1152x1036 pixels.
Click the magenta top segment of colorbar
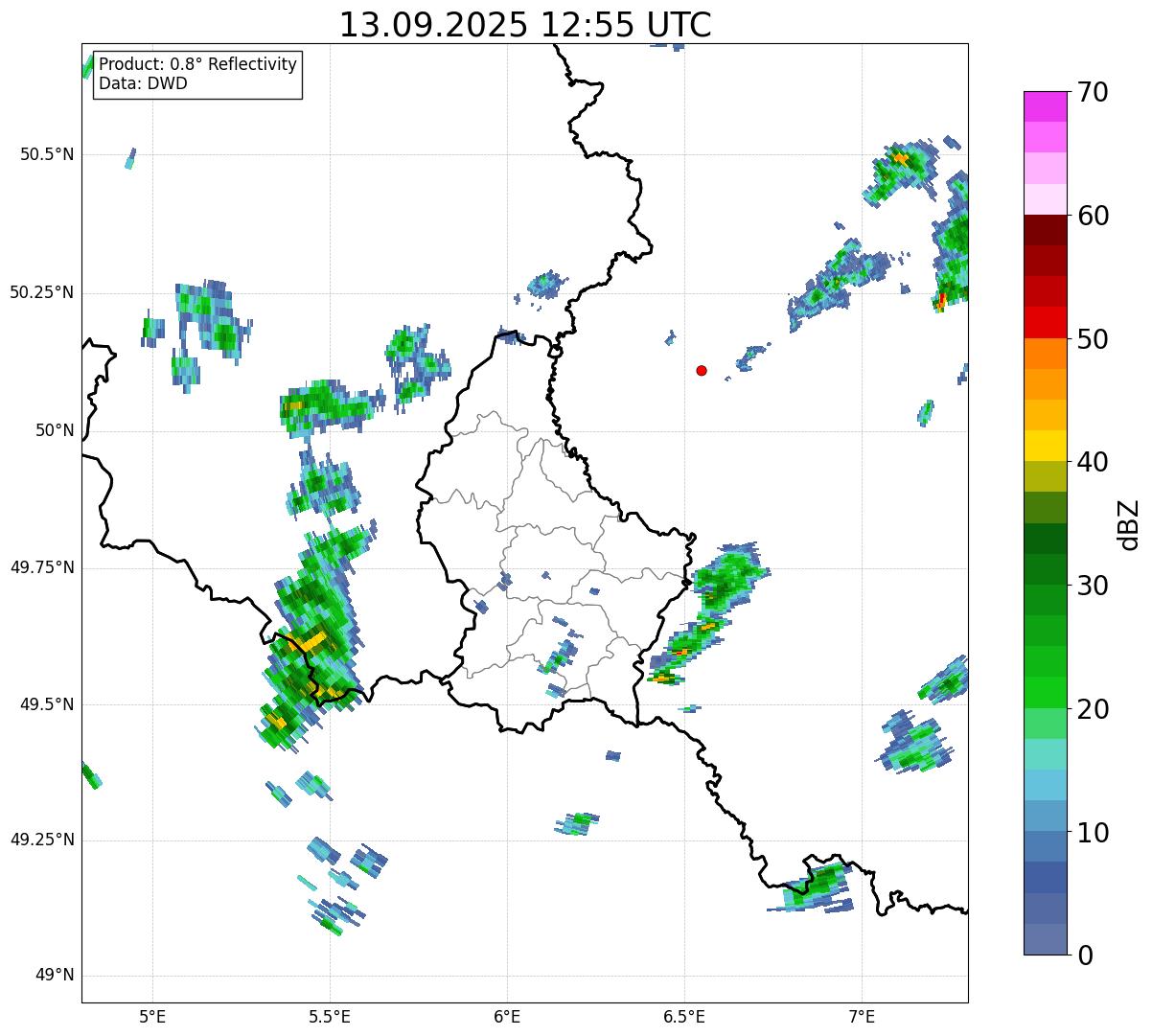(x=1046, y=106)
